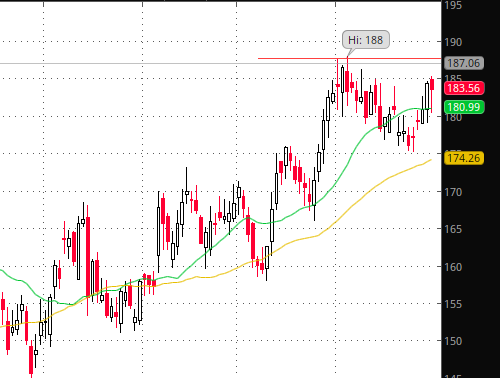
Task: Click the 155 price axis label
Action: (x=453, y=304)
